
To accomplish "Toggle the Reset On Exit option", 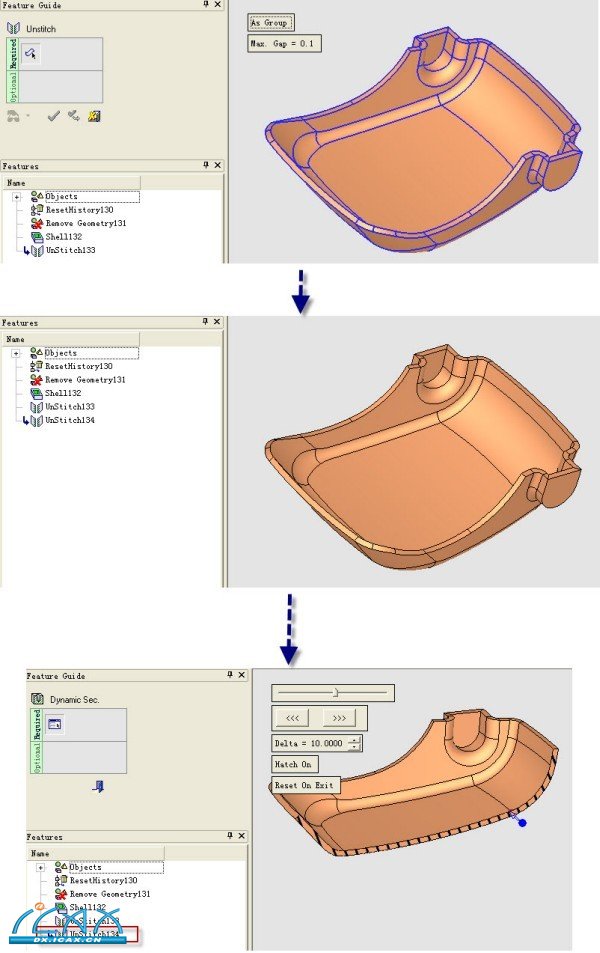I will tap(304, 785).
